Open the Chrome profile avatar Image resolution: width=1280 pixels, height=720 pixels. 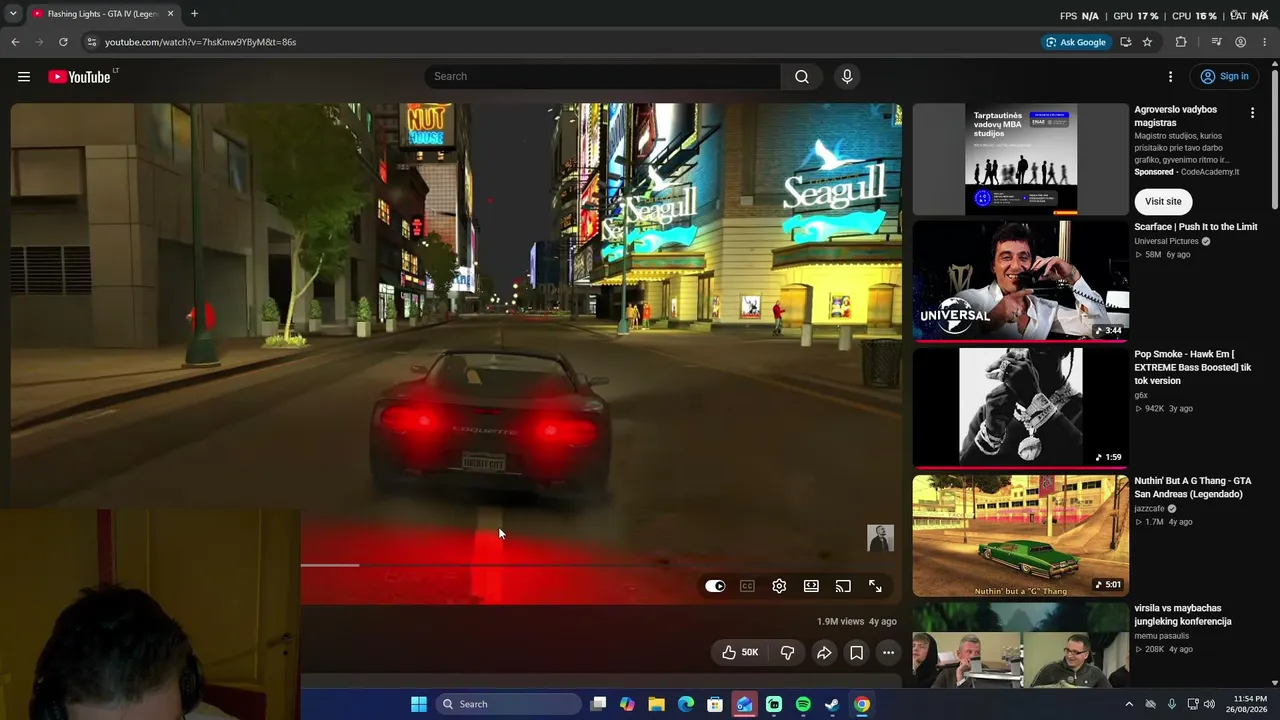click(1241, 42)
